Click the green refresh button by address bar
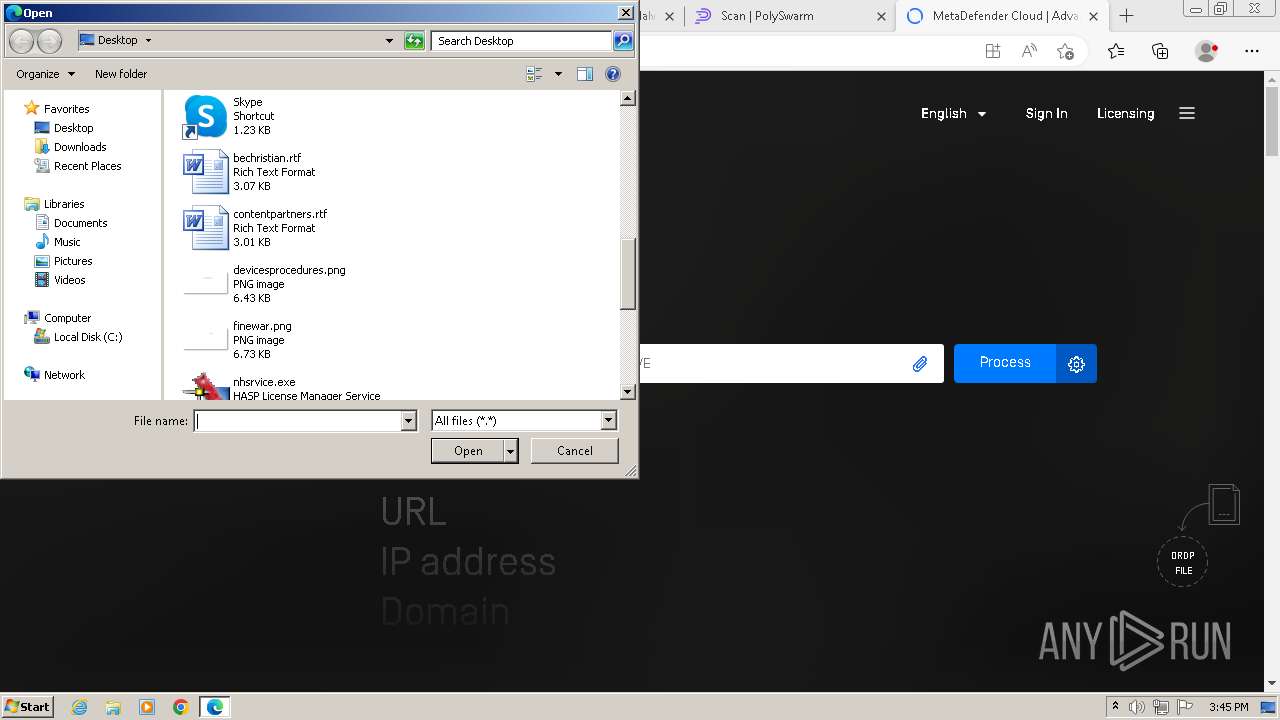Screen dimensions: 1280x720 [414, 41]
